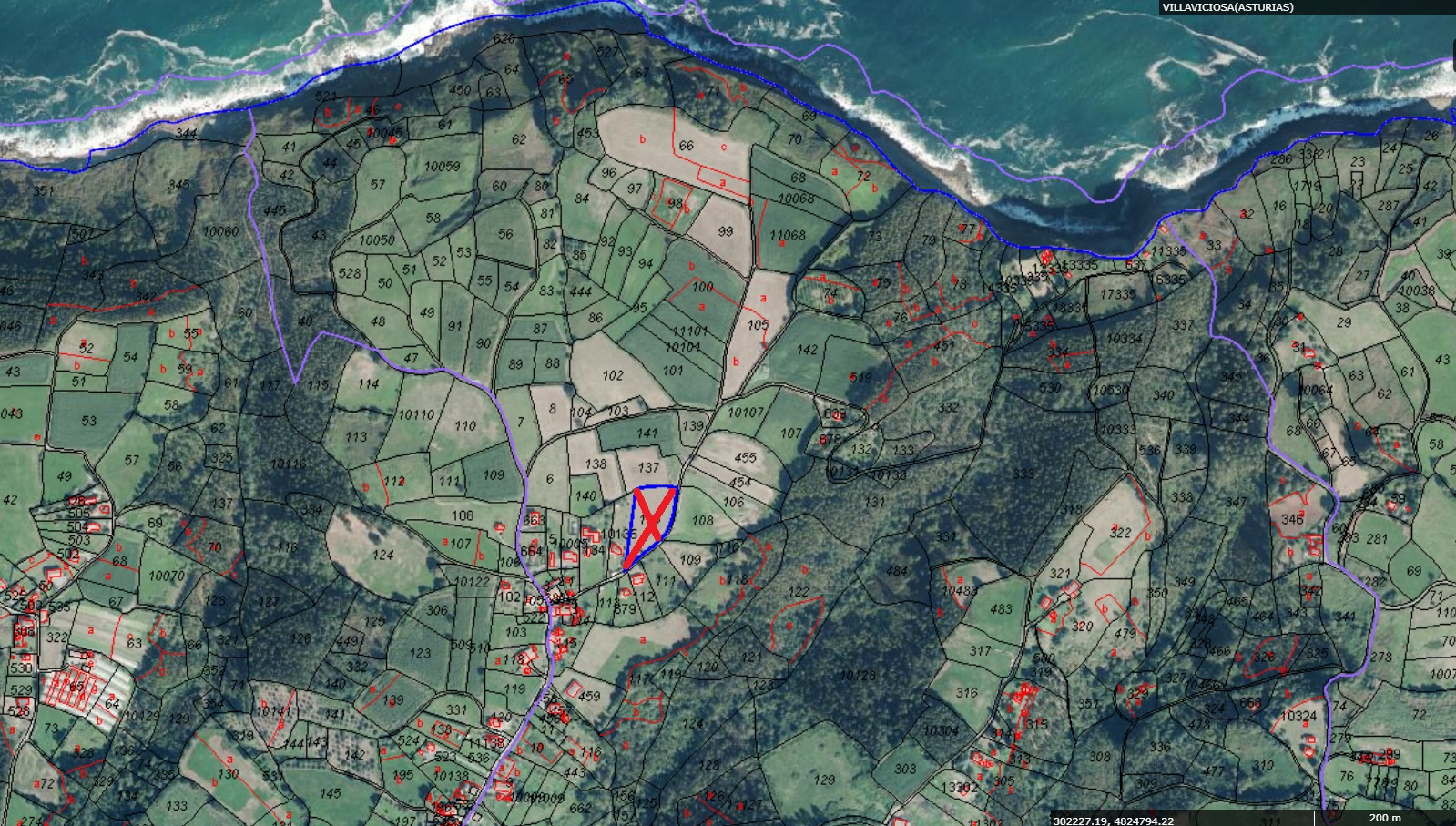Select parcel 455 near the road
This screenshot has height=826, width=1456.
[745, 458]
